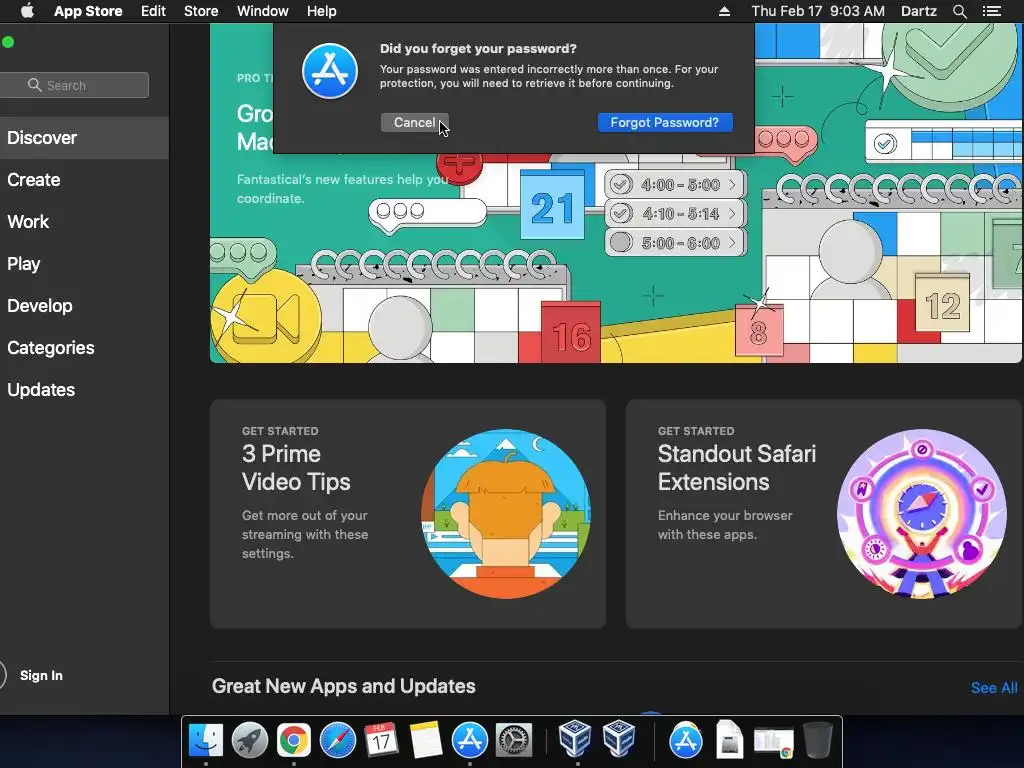Screen dimensions: 1024x768
Task: Open Spotlight search magnifier icon
Action: [959, 11]
